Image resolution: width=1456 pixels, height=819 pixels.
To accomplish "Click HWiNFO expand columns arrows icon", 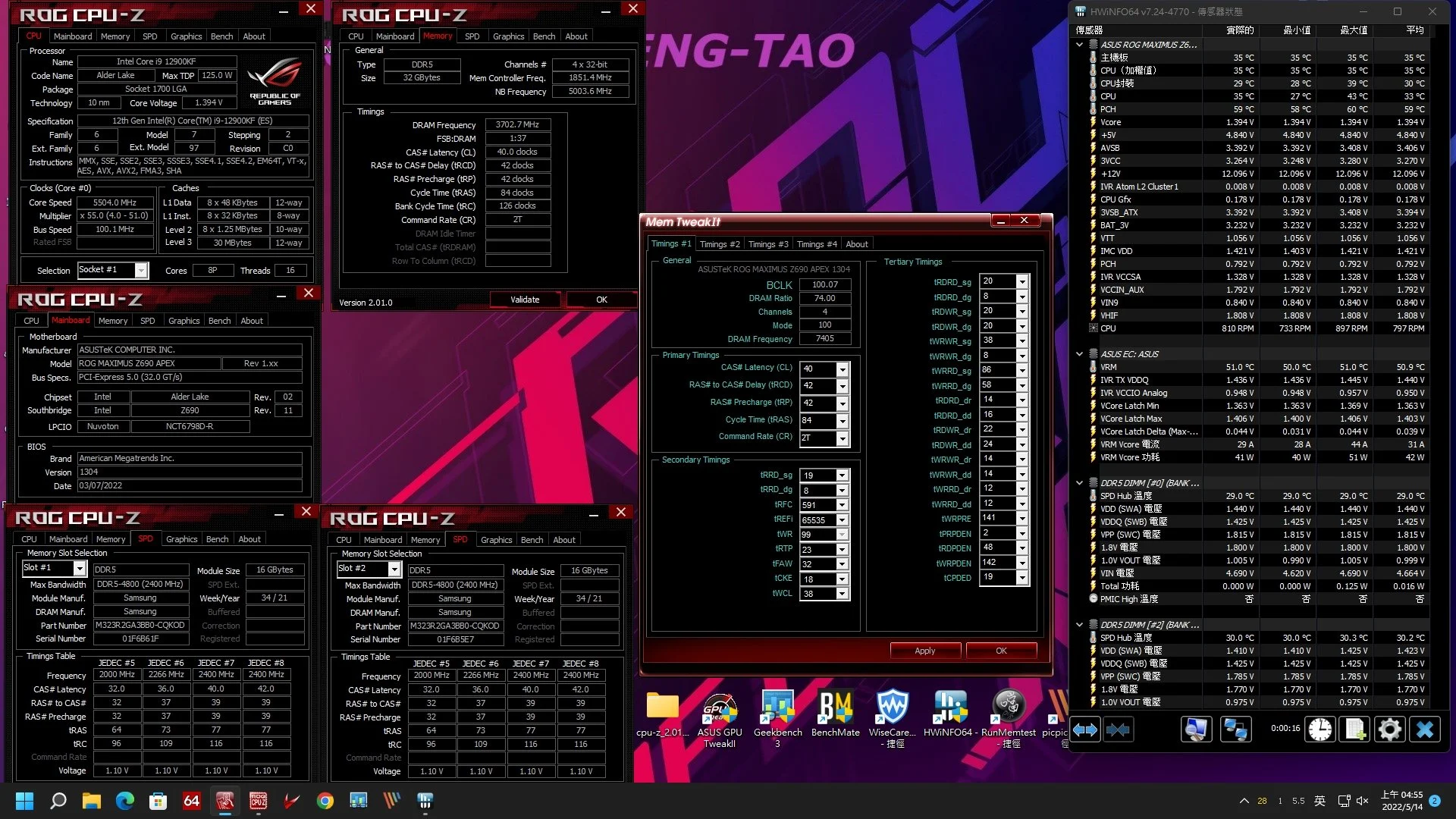I will (x=1085, y=730).
